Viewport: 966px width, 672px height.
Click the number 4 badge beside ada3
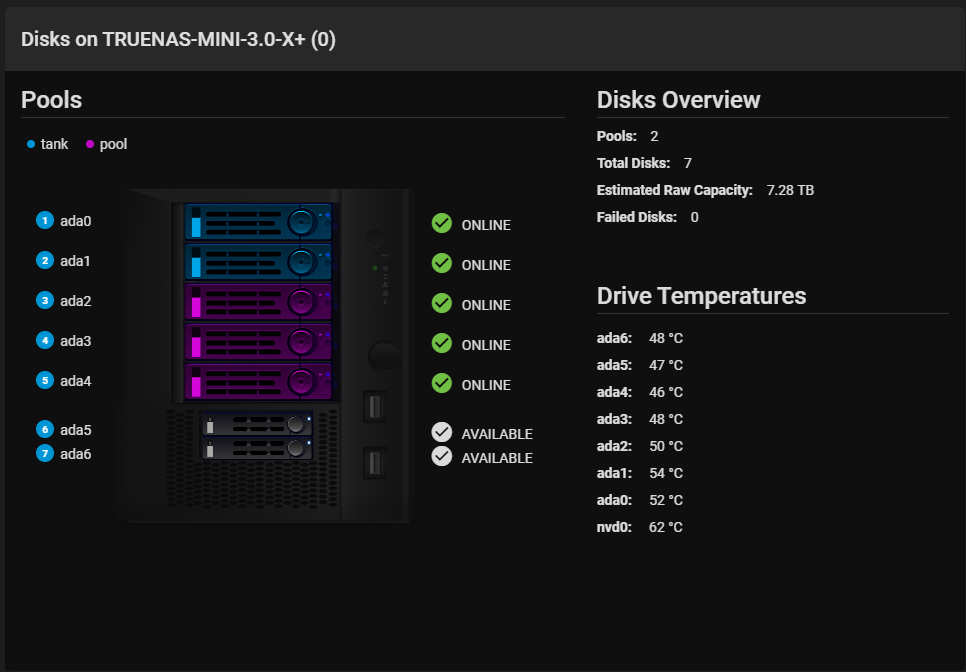[x=45, y=341]
